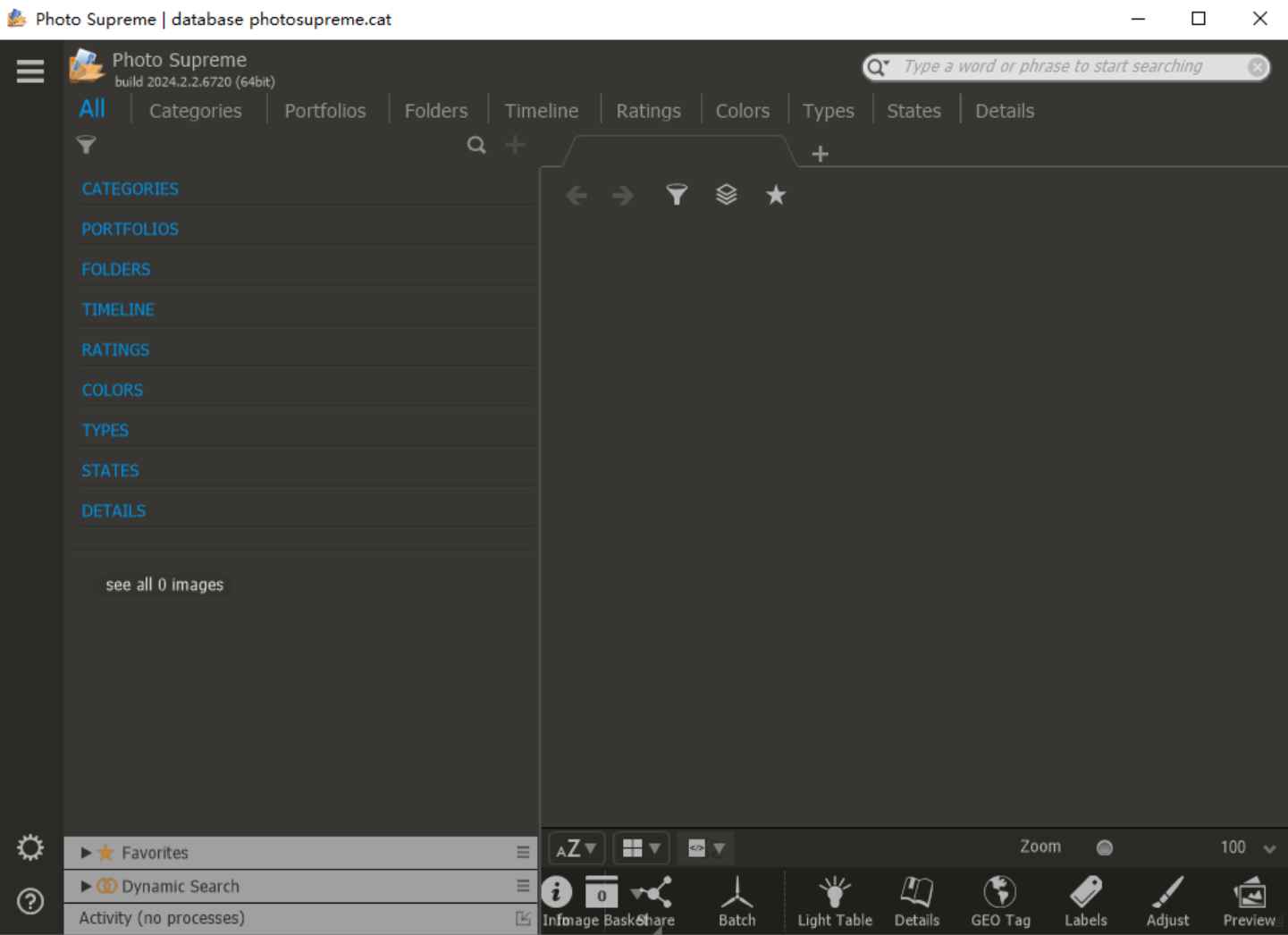Viewport: 1288px width, 935px height.
Task: Open the Image Basket
Action: [601, 894]
